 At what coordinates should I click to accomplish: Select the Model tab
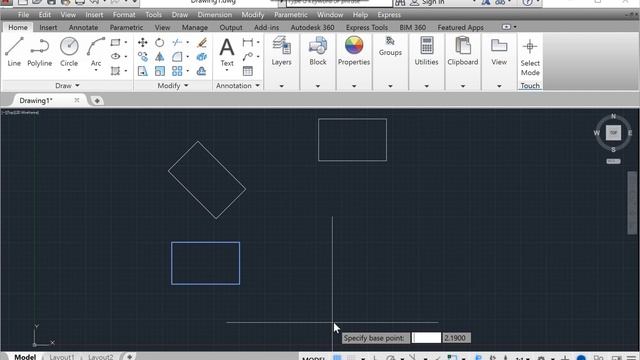coord(25,357)
